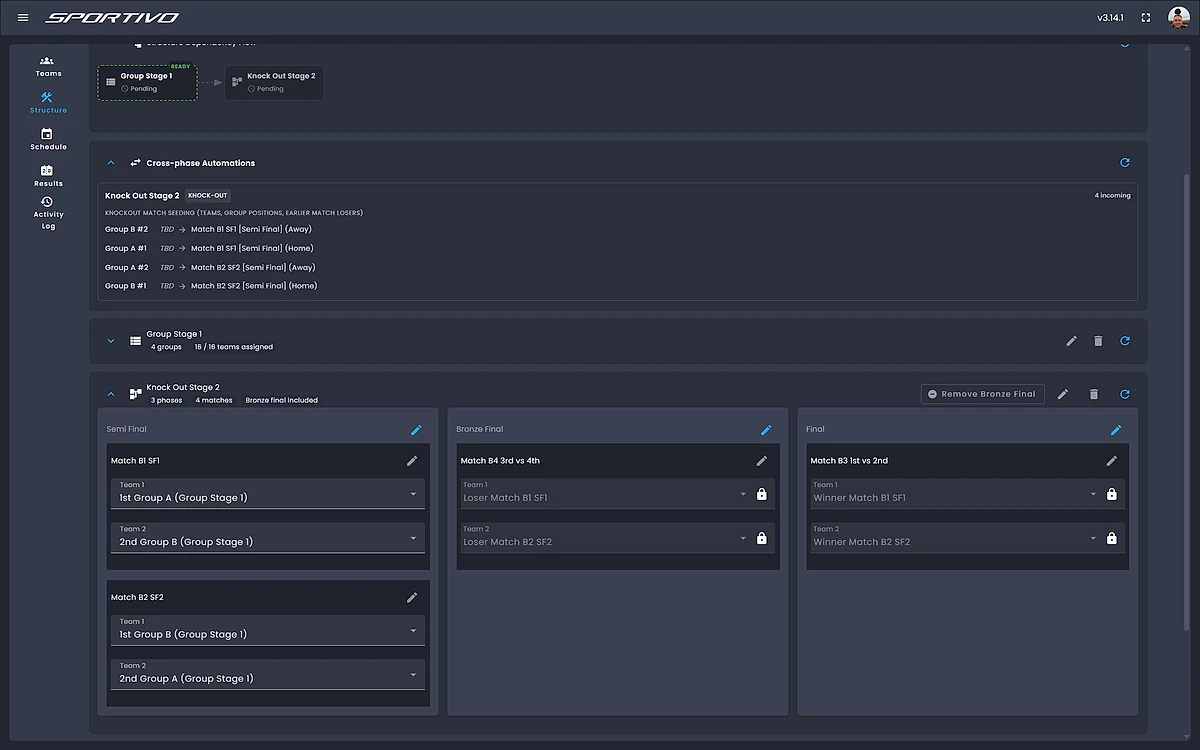Click the 4 incoming label
The width and height of the screenshot is (1200, 750).
(x=1112, y=196)
